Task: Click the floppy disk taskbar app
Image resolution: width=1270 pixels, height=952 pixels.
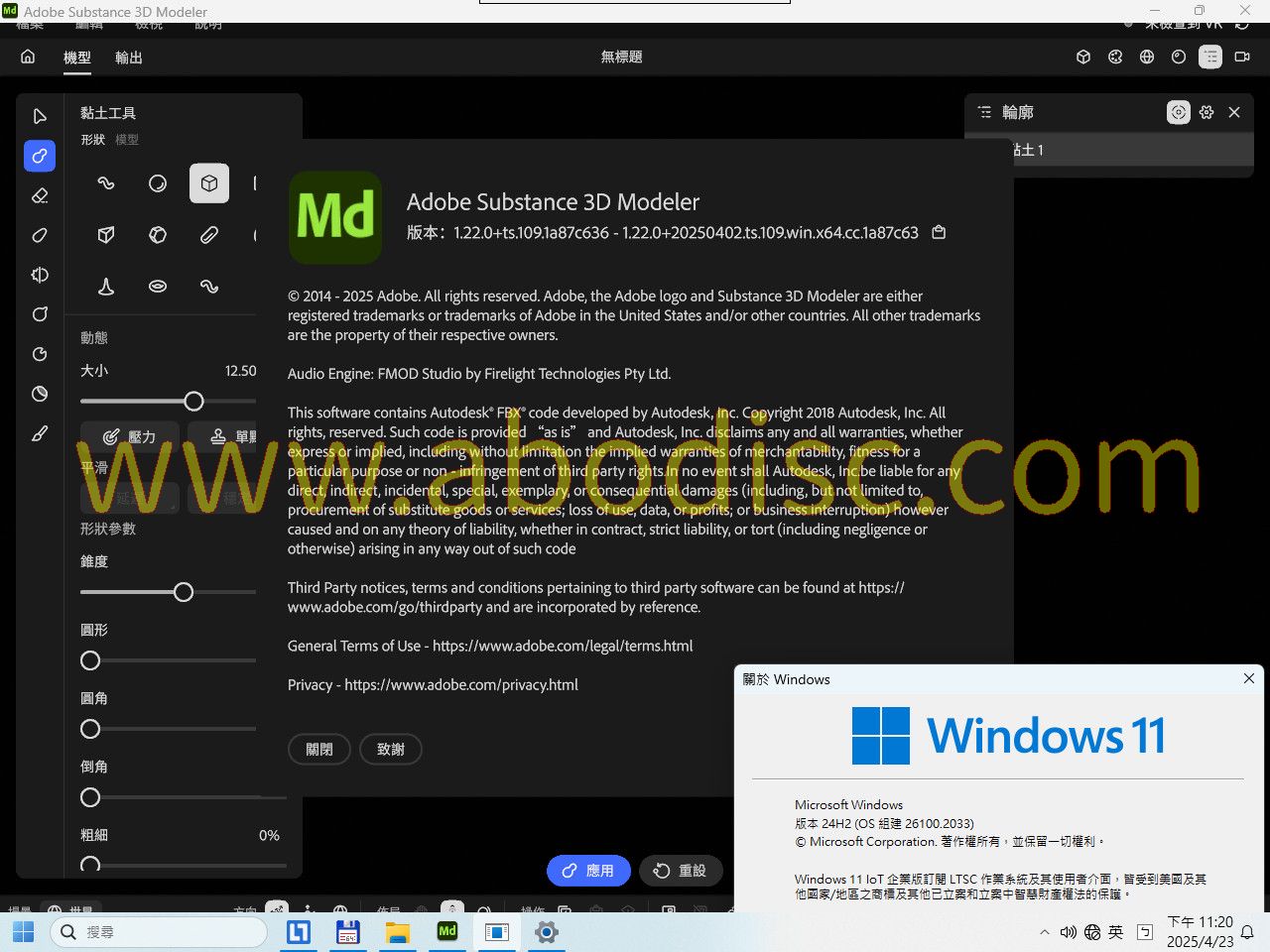Action: tap(347, 932)
